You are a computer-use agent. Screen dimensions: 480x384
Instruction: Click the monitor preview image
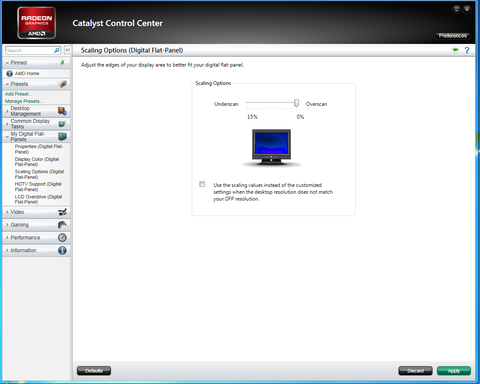pos(272,147)
